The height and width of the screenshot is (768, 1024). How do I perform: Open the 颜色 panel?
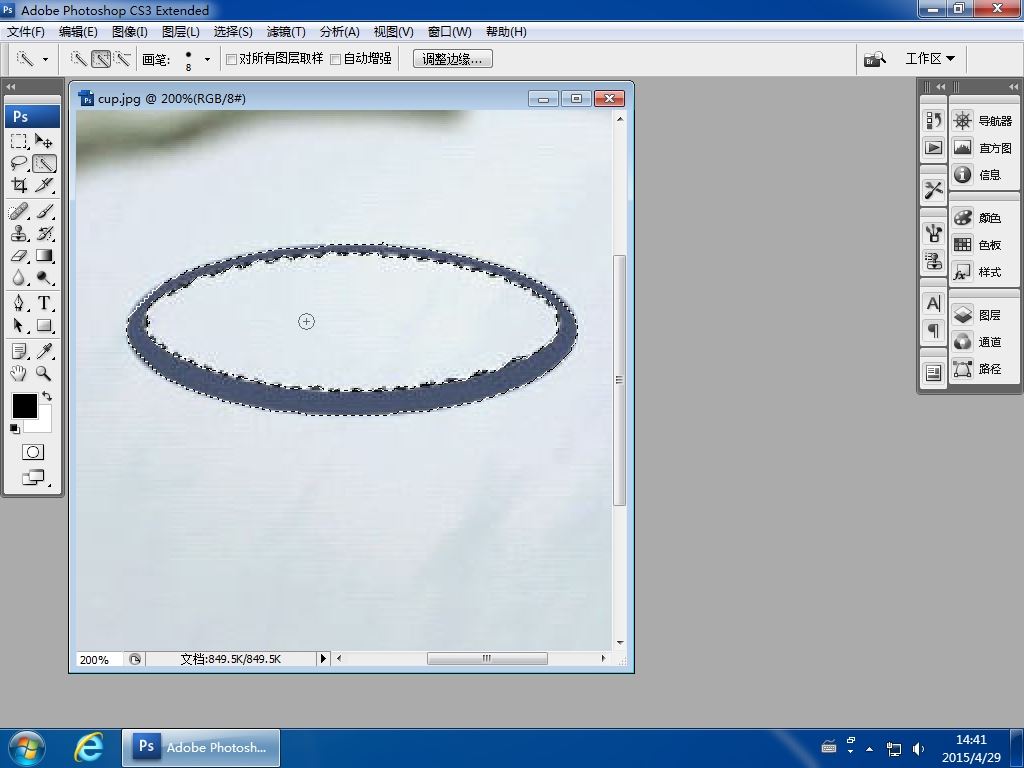point(982,217)
